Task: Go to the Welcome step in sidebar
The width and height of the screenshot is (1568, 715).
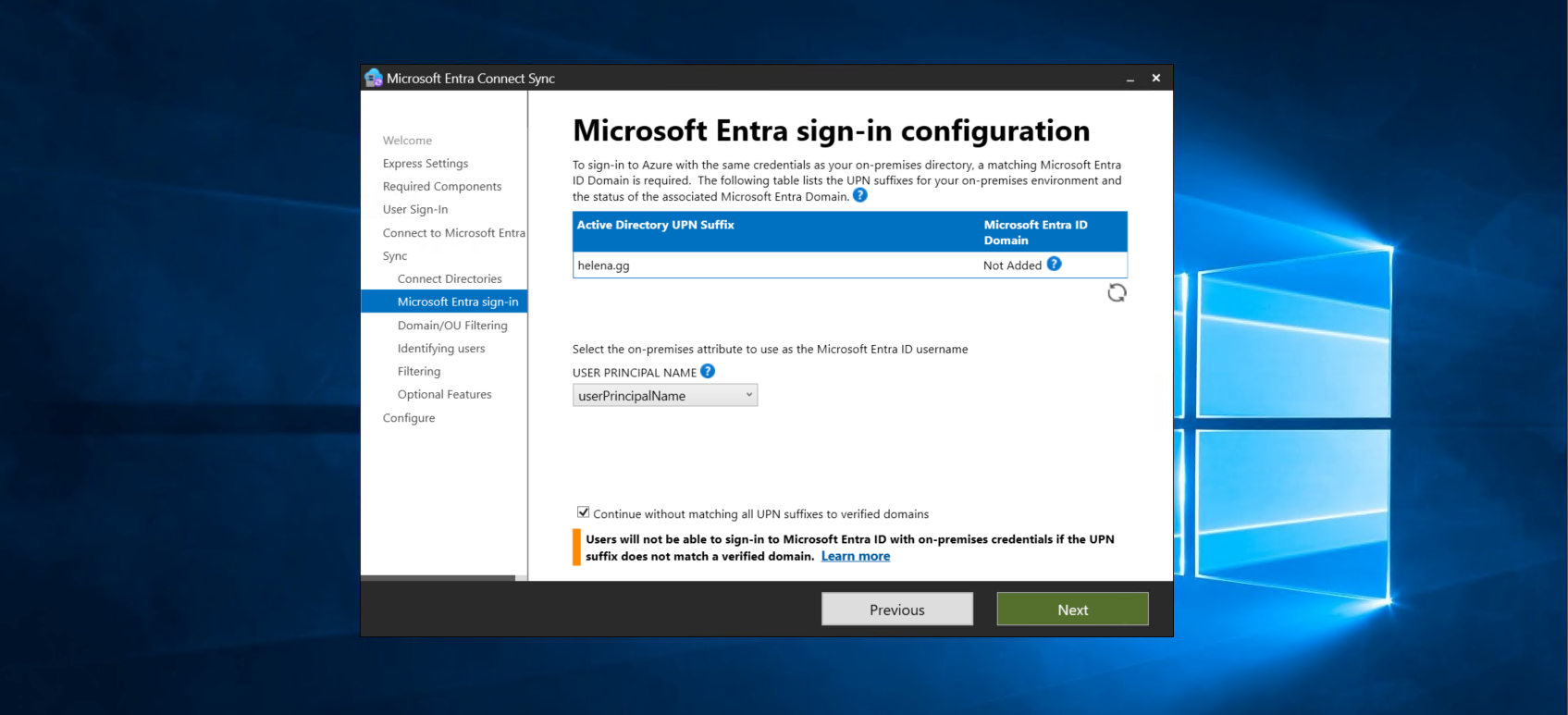Action: [407, 141]
